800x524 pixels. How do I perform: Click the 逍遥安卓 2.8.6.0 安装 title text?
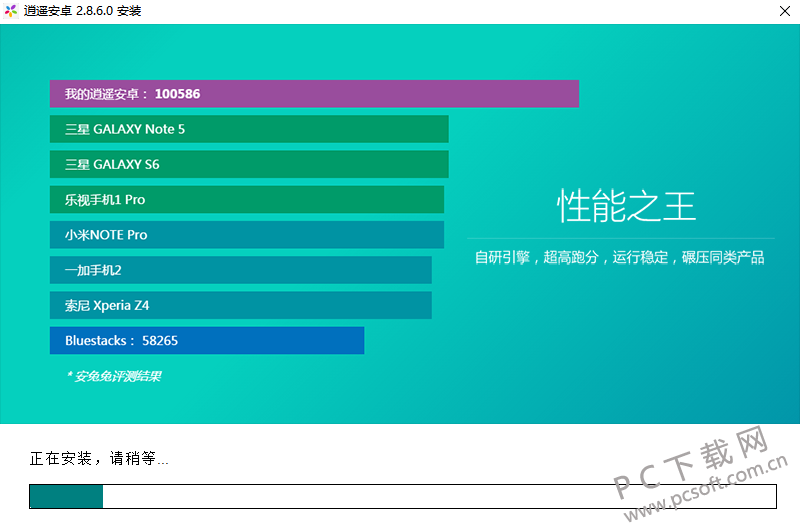(x=82, y=11)
